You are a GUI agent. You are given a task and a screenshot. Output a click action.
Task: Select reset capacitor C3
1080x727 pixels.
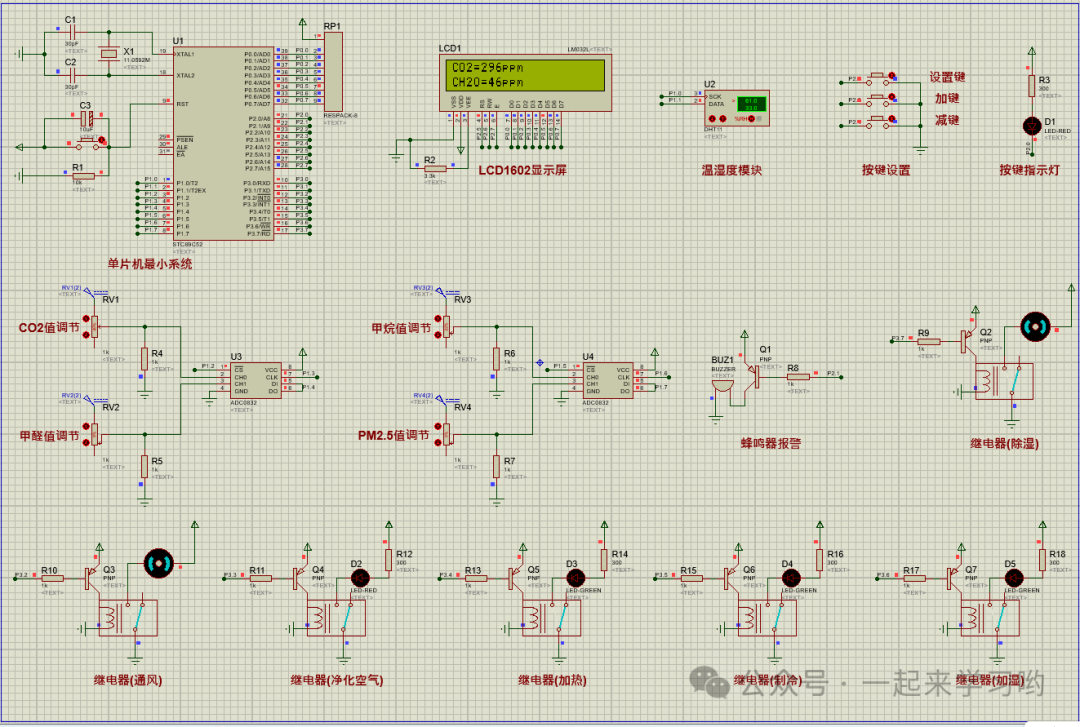[87, 119]
